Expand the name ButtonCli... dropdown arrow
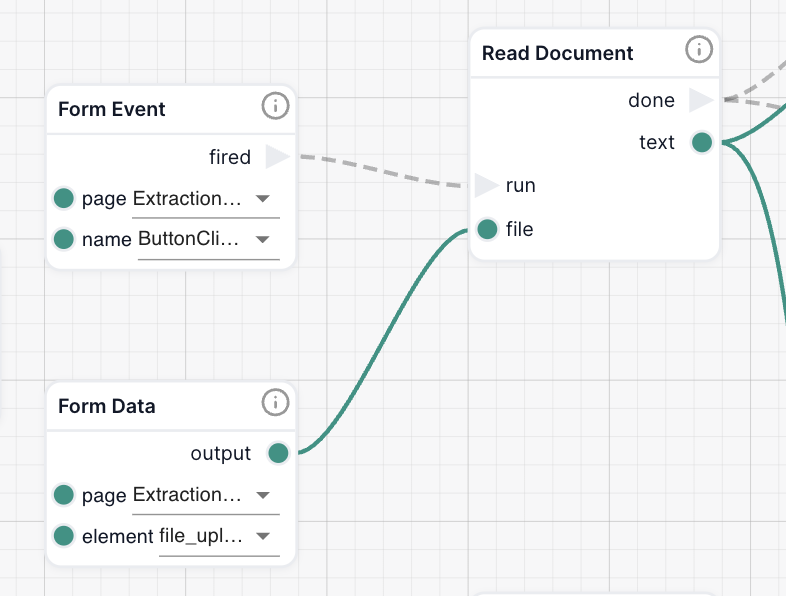Screen dimensions: 786x596 pyautogui.click(x=263, y=240)
